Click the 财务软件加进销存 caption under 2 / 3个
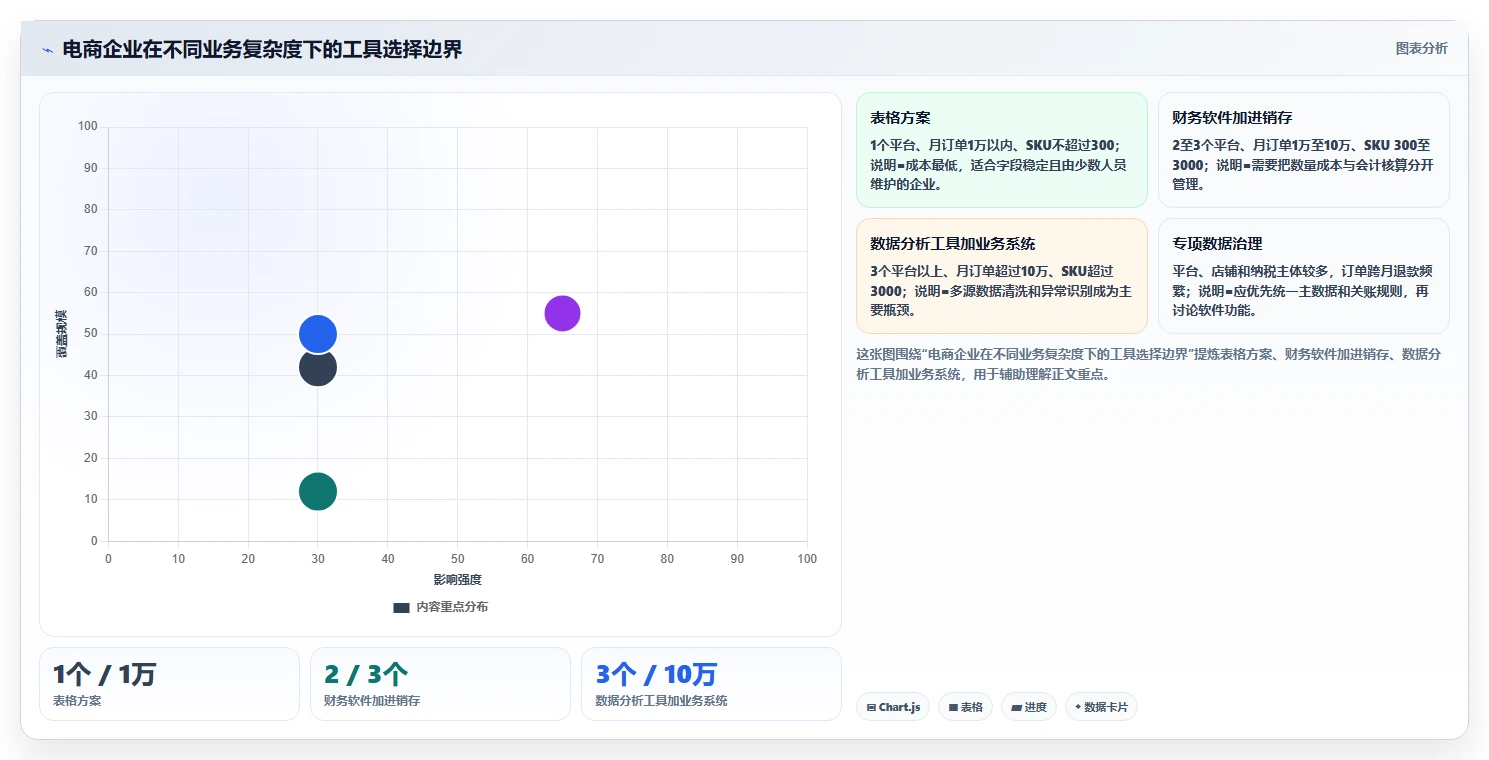 click(x=372, y=701)
